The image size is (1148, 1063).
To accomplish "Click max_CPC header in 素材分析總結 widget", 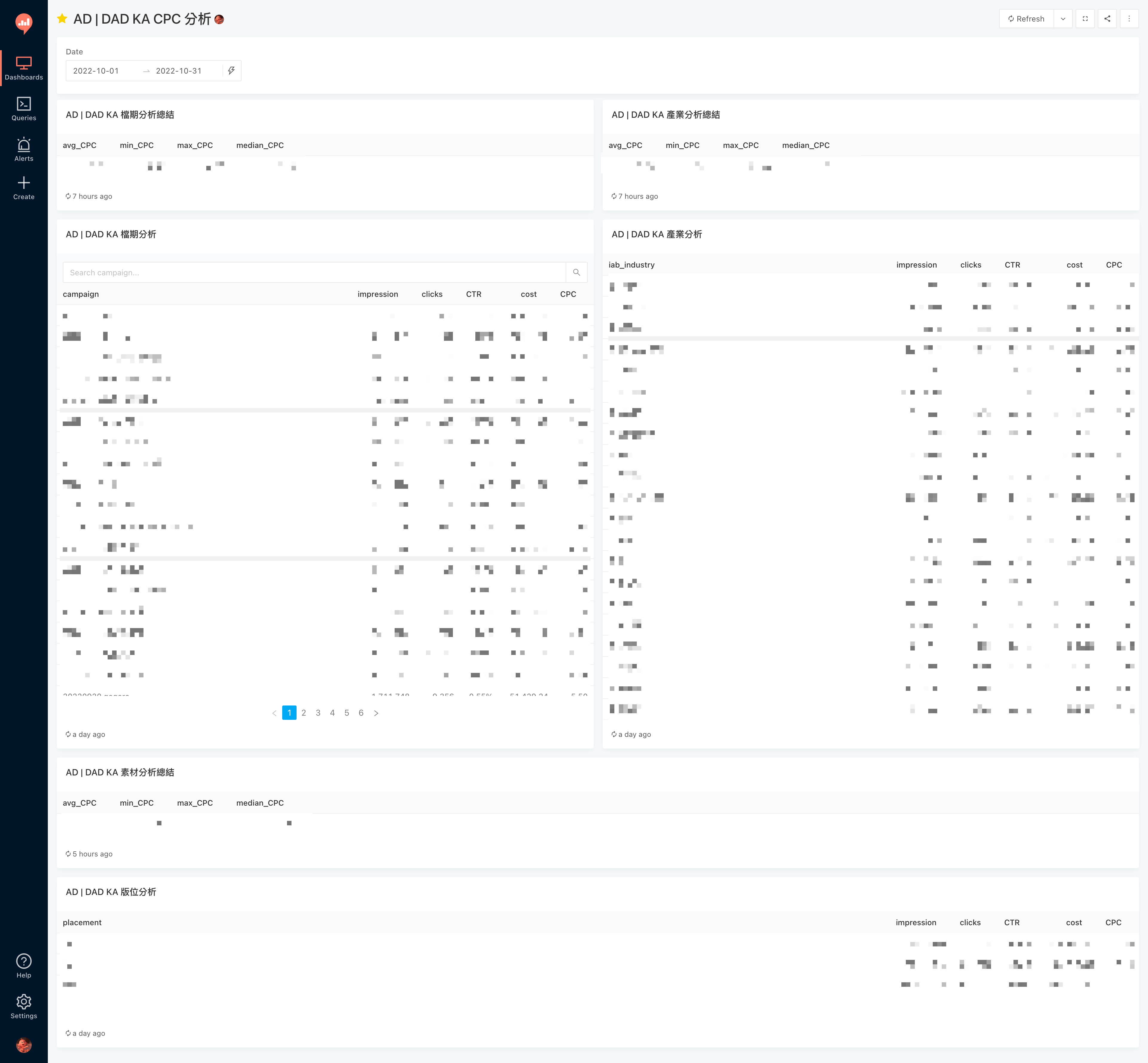I will point(195,803).
